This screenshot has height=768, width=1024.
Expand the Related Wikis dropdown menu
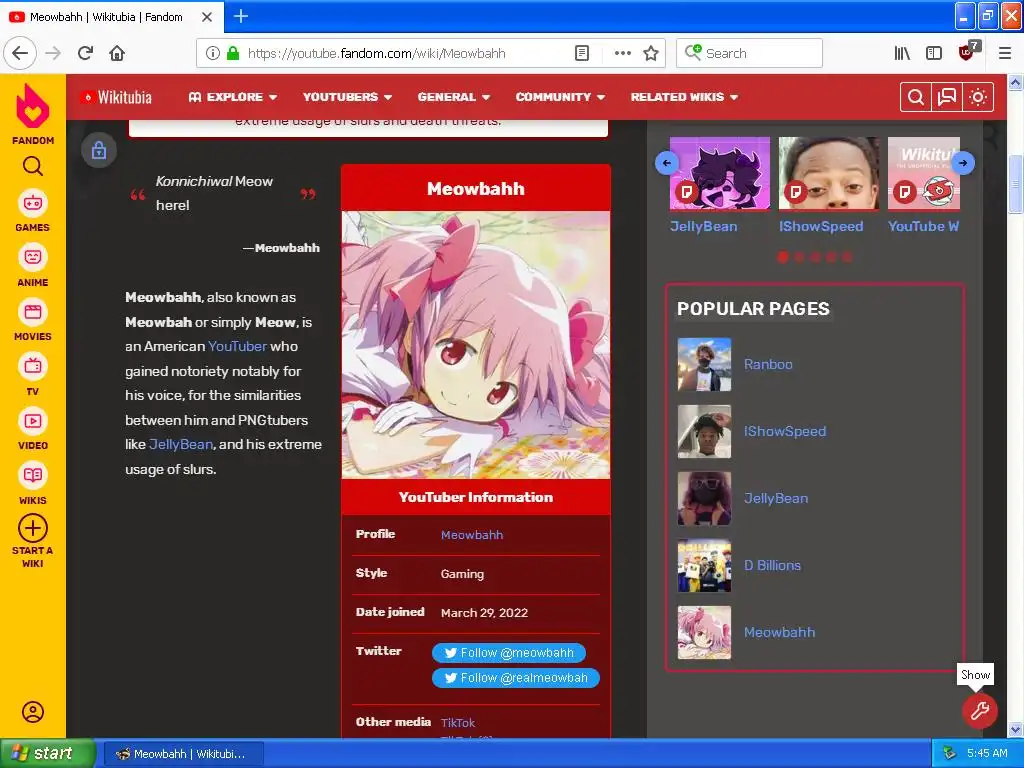(684, 97)
